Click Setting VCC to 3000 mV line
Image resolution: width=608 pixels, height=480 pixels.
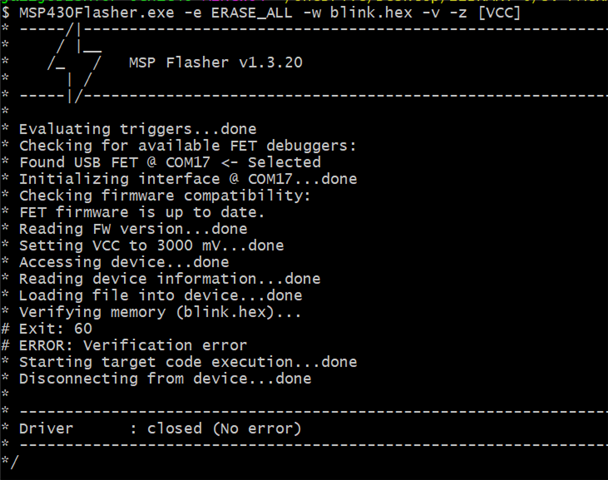152,246
